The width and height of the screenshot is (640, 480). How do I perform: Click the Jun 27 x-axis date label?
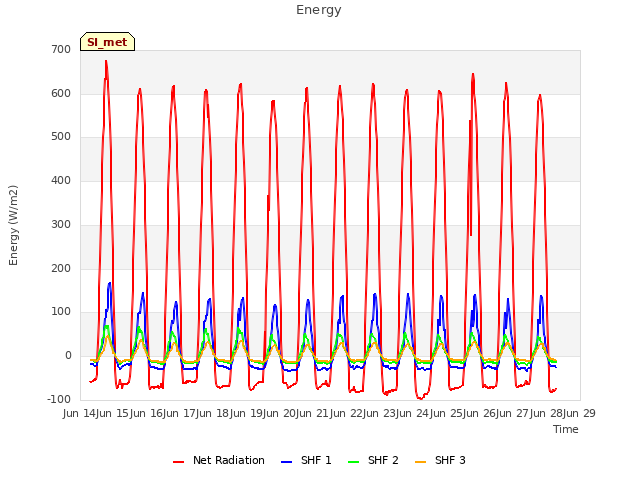pos(514,413)
